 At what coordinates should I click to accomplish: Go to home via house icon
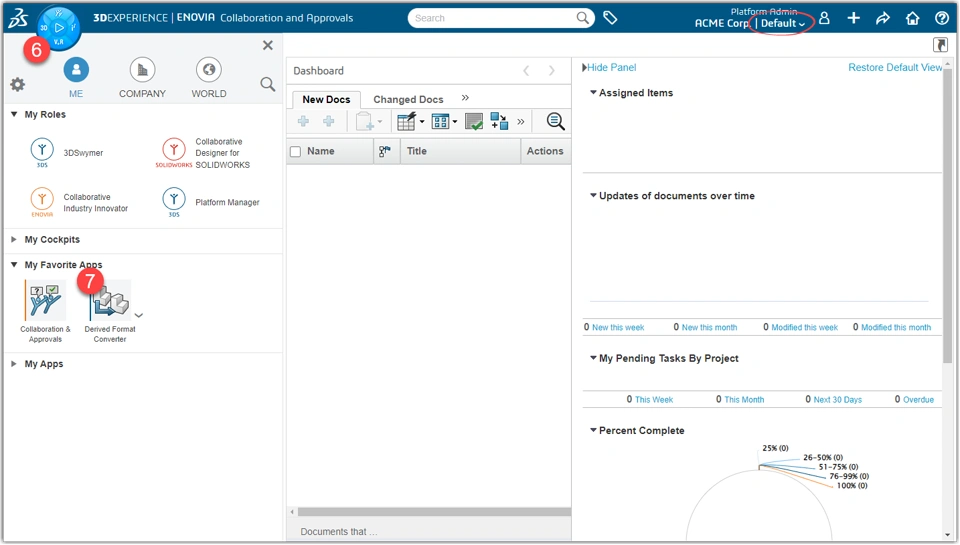(912, 18)
